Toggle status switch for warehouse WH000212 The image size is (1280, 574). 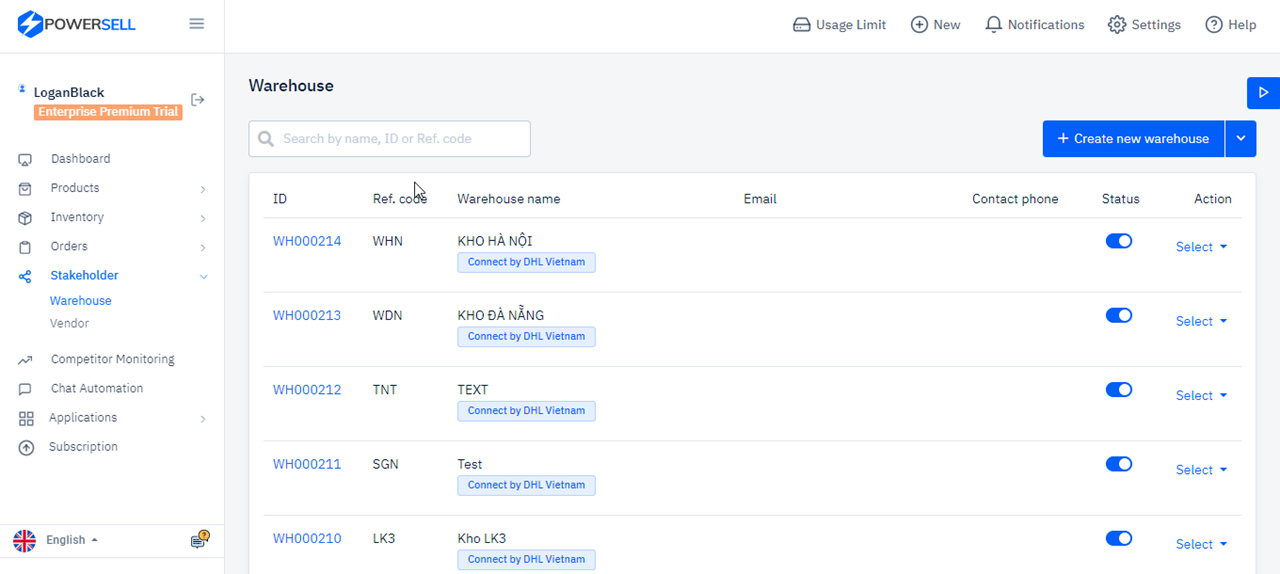click(x=1119, y=390)
